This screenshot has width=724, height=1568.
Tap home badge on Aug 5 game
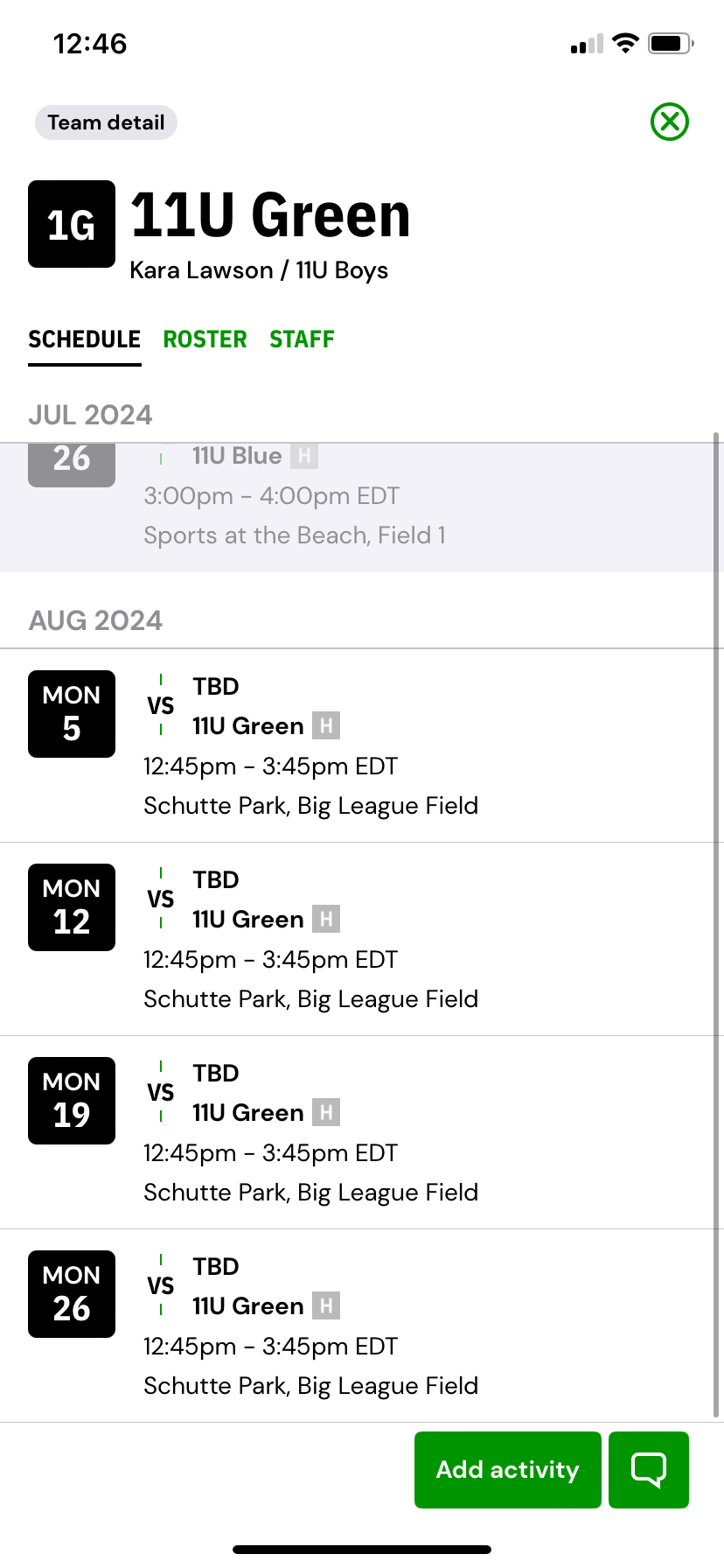tap(326, 725)
